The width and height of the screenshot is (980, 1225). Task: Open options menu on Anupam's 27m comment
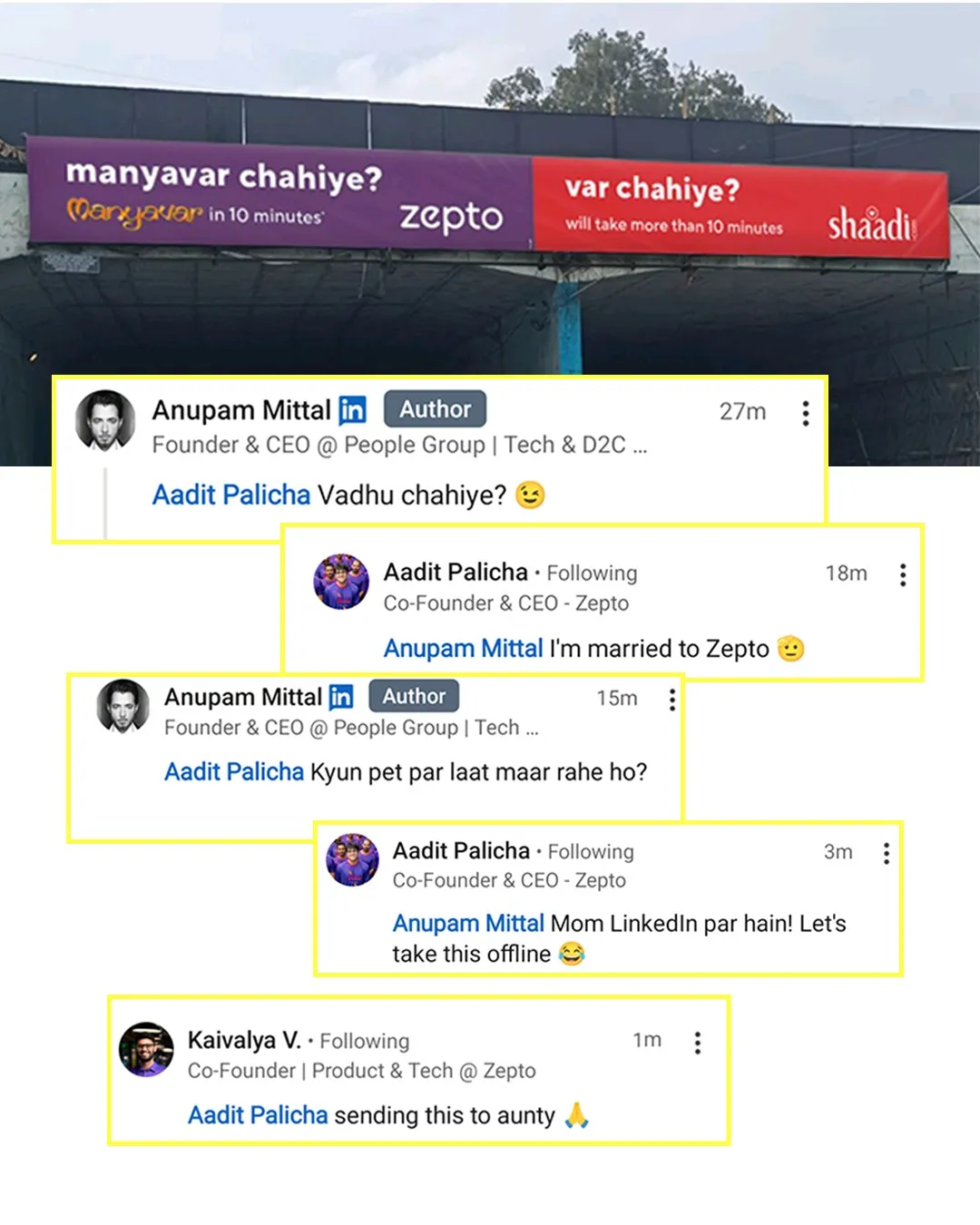[805, 413]
